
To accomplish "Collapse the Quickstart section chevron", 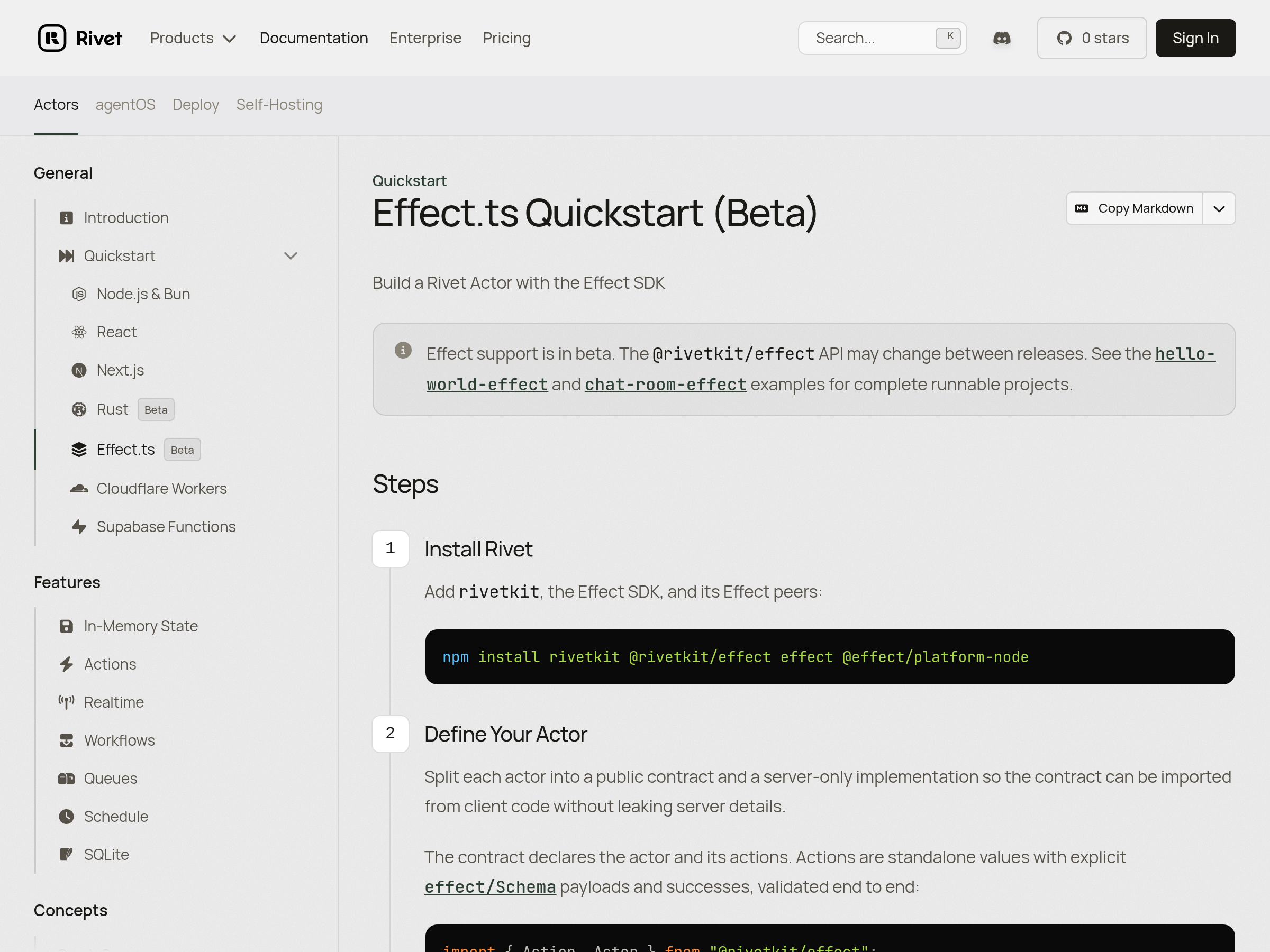I will (291, 256).
